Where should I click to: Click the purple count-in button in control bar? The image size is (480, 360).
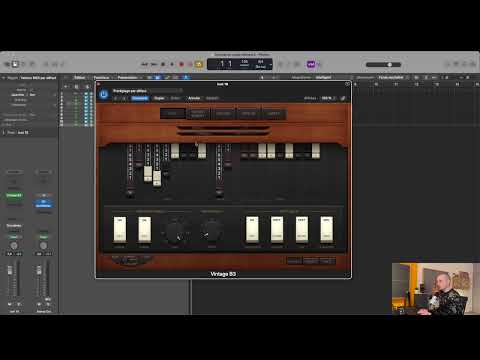click(311, 64)
